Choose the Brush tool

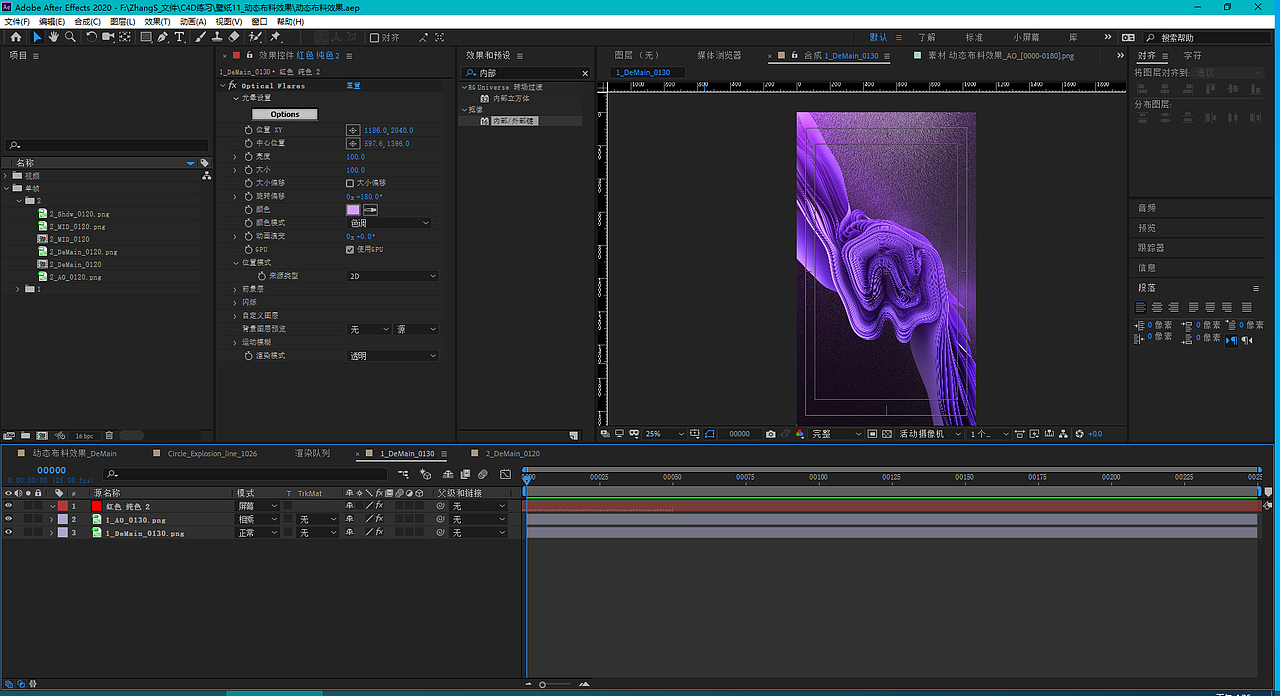[x=200, y=37]
